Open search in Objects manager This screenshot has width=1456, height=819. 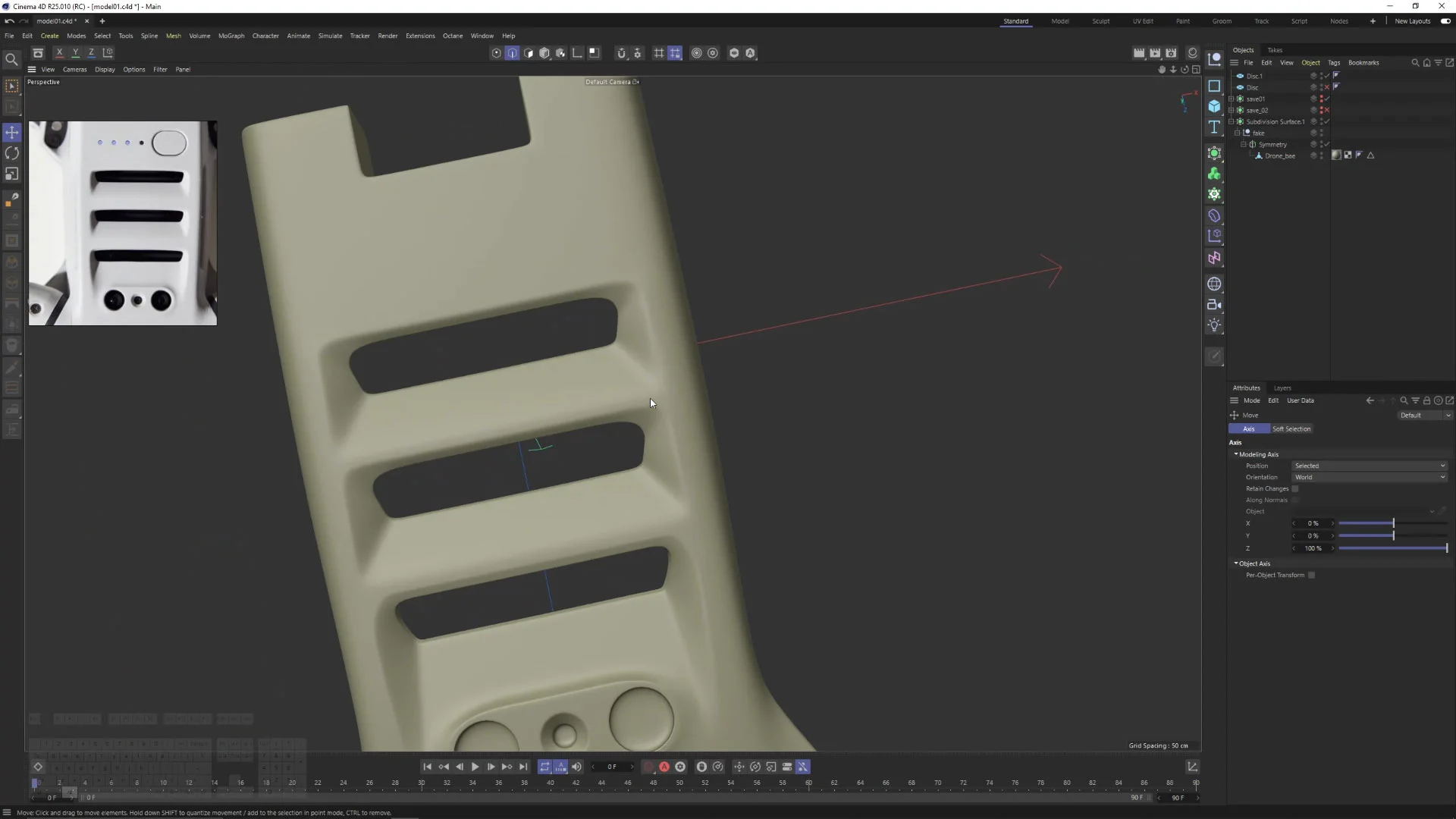(1415, 63)
